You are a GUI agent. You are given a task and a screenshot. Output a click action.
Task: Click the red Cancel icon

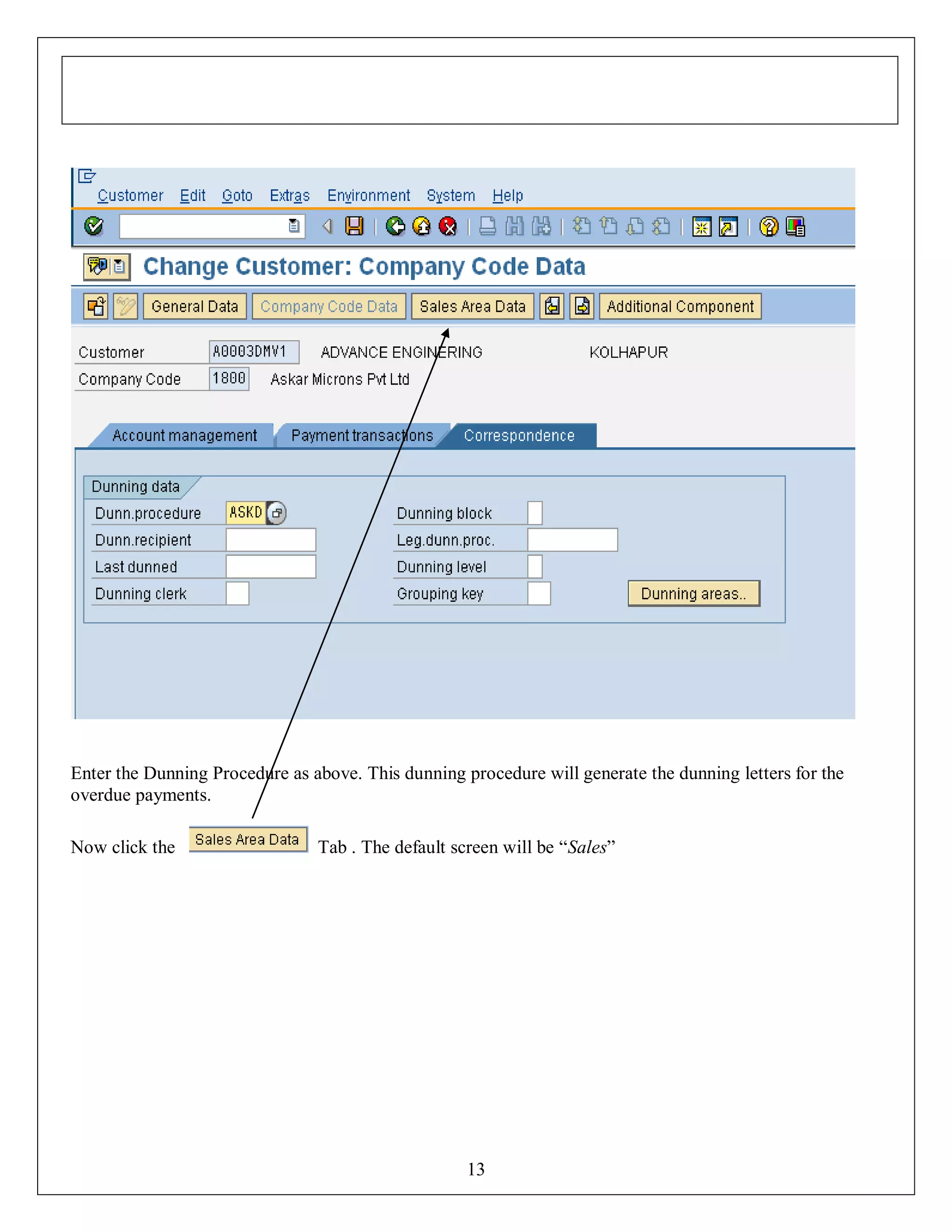(x=448, y=226)
